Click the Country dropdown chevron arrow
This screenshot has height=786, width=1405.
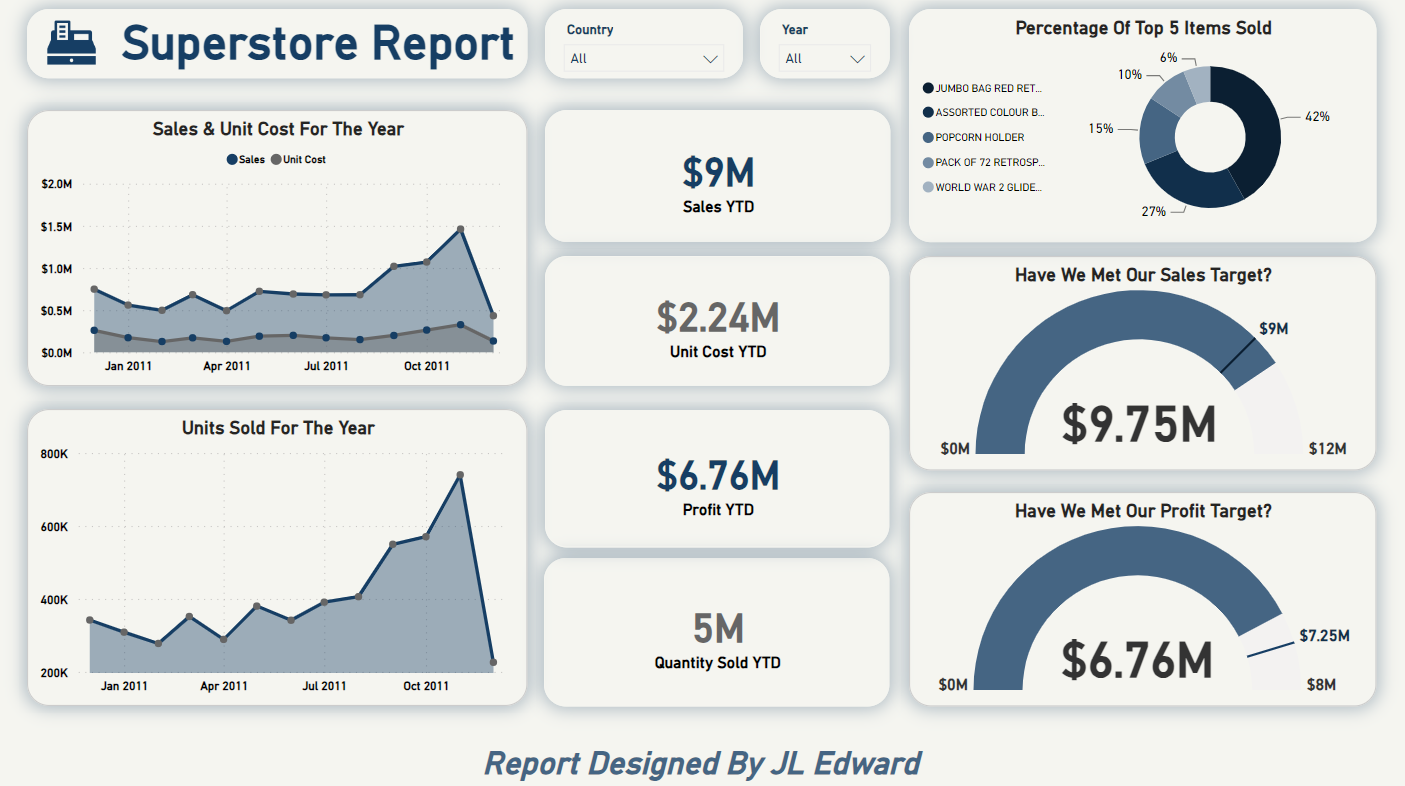tap(710, 59)
